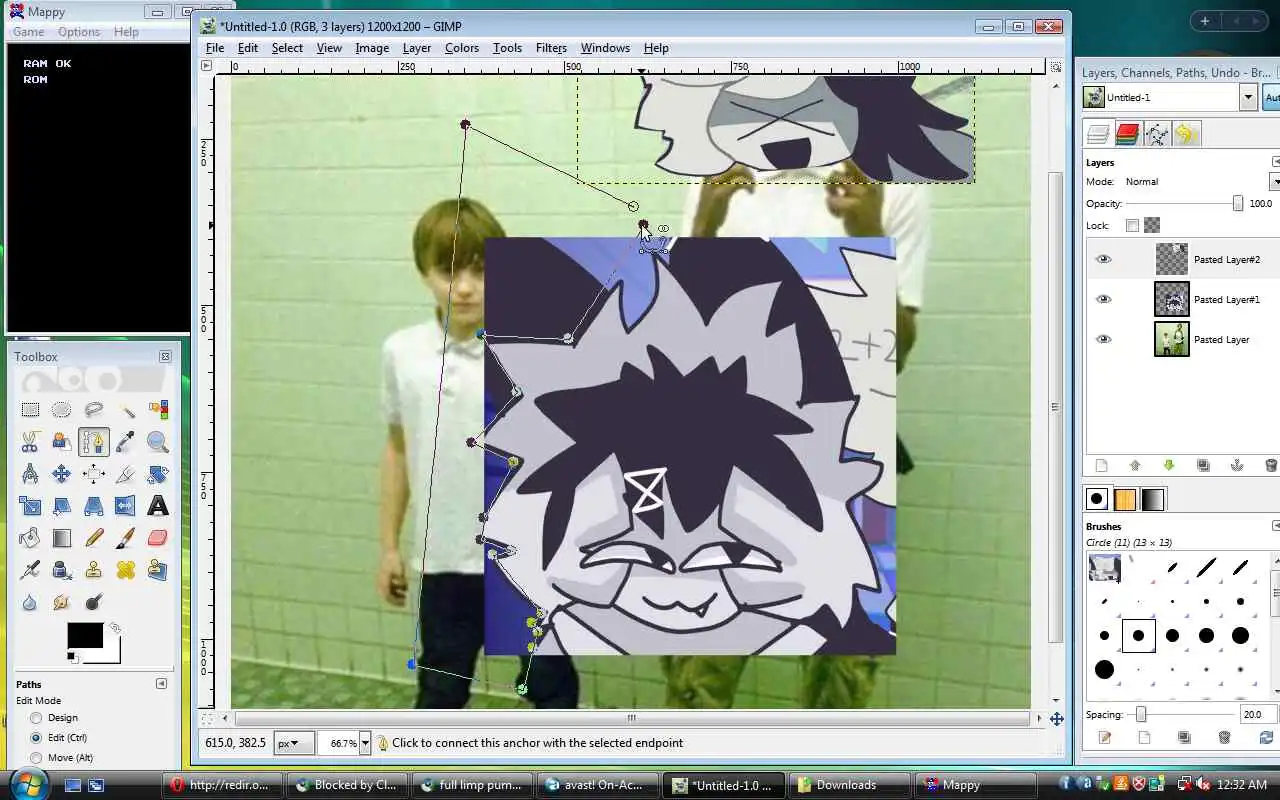Open the Untitled-1 image selector dropdown
The height and width of the screenshot is (800, 1280).
point(1248,97)
